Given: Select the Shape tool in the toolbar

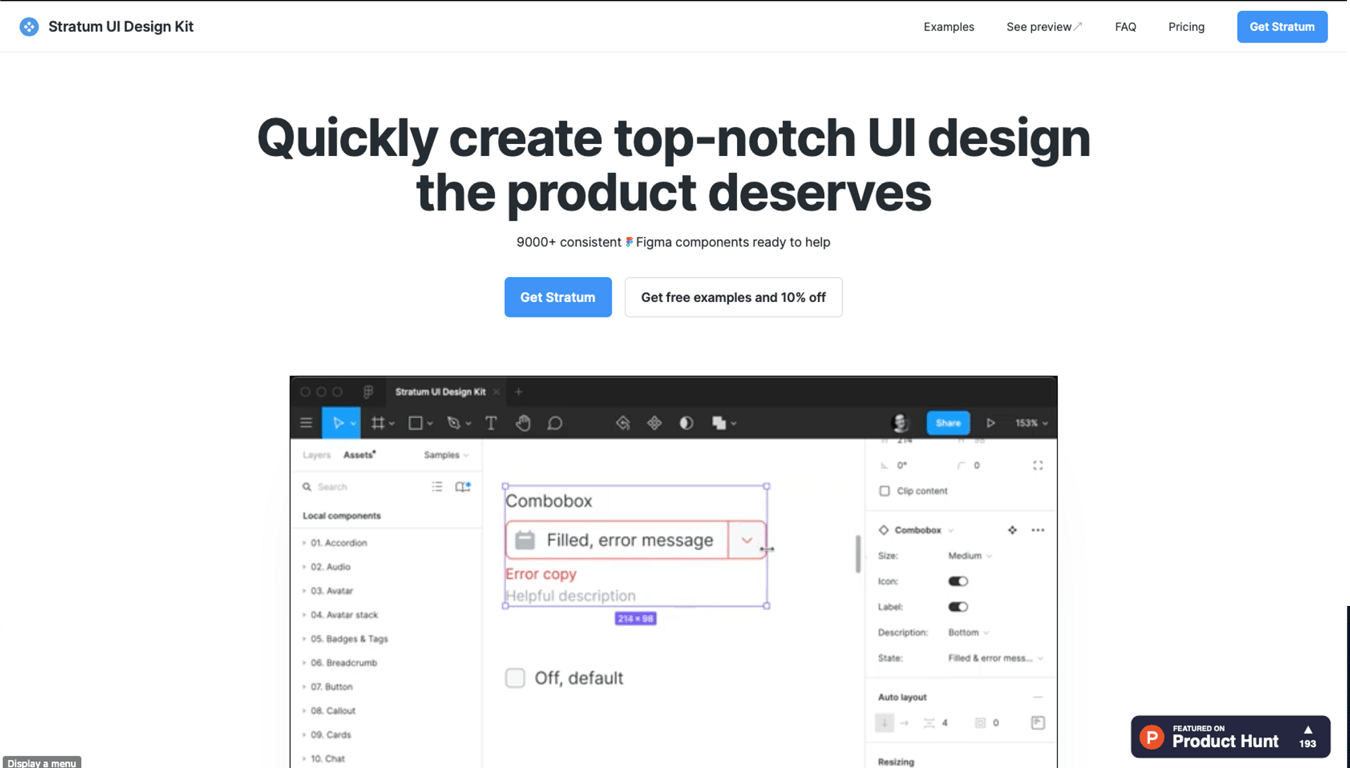Looking at the screenshot, I should 415,422.
